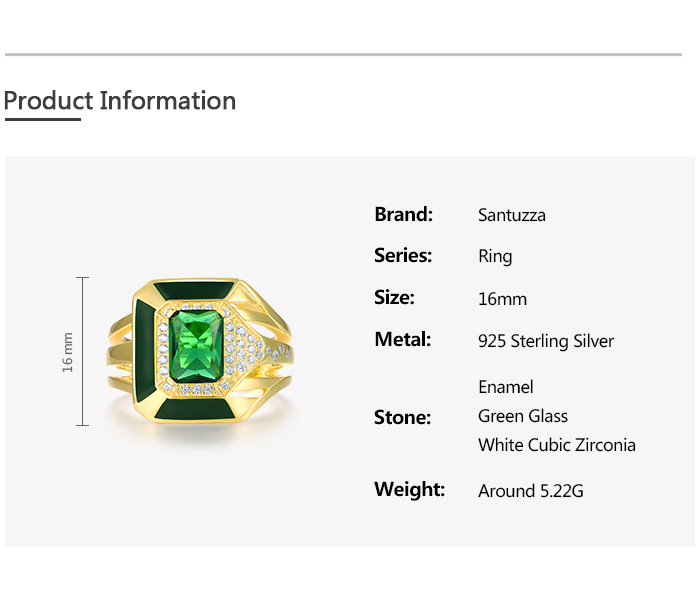700x607 pixels.
Task: Click the 925 Sterling Silver text
Action: pos(546,341)
